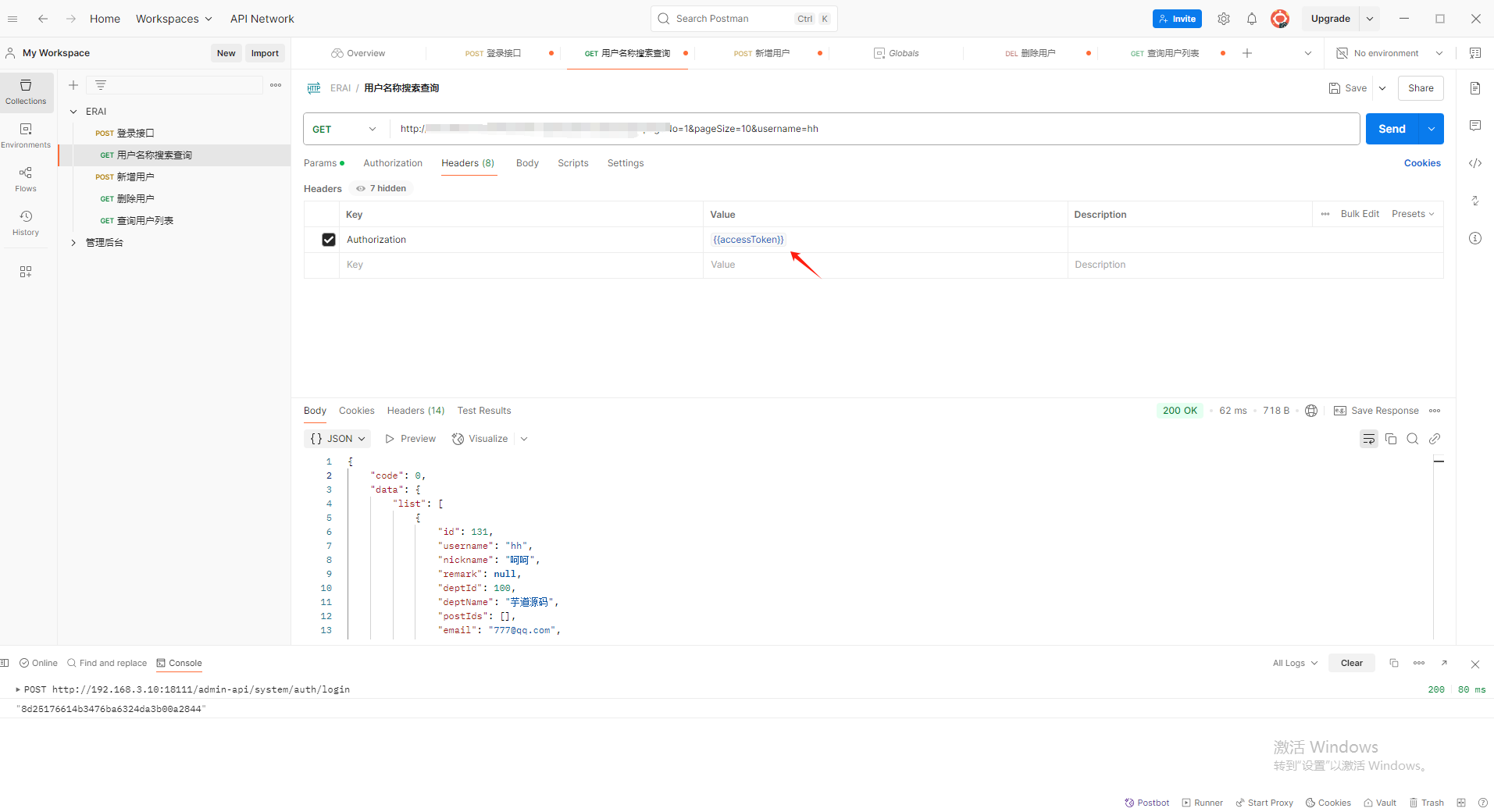Search within the response body
Viewport: 1494px width, 812px height.
1413,439
